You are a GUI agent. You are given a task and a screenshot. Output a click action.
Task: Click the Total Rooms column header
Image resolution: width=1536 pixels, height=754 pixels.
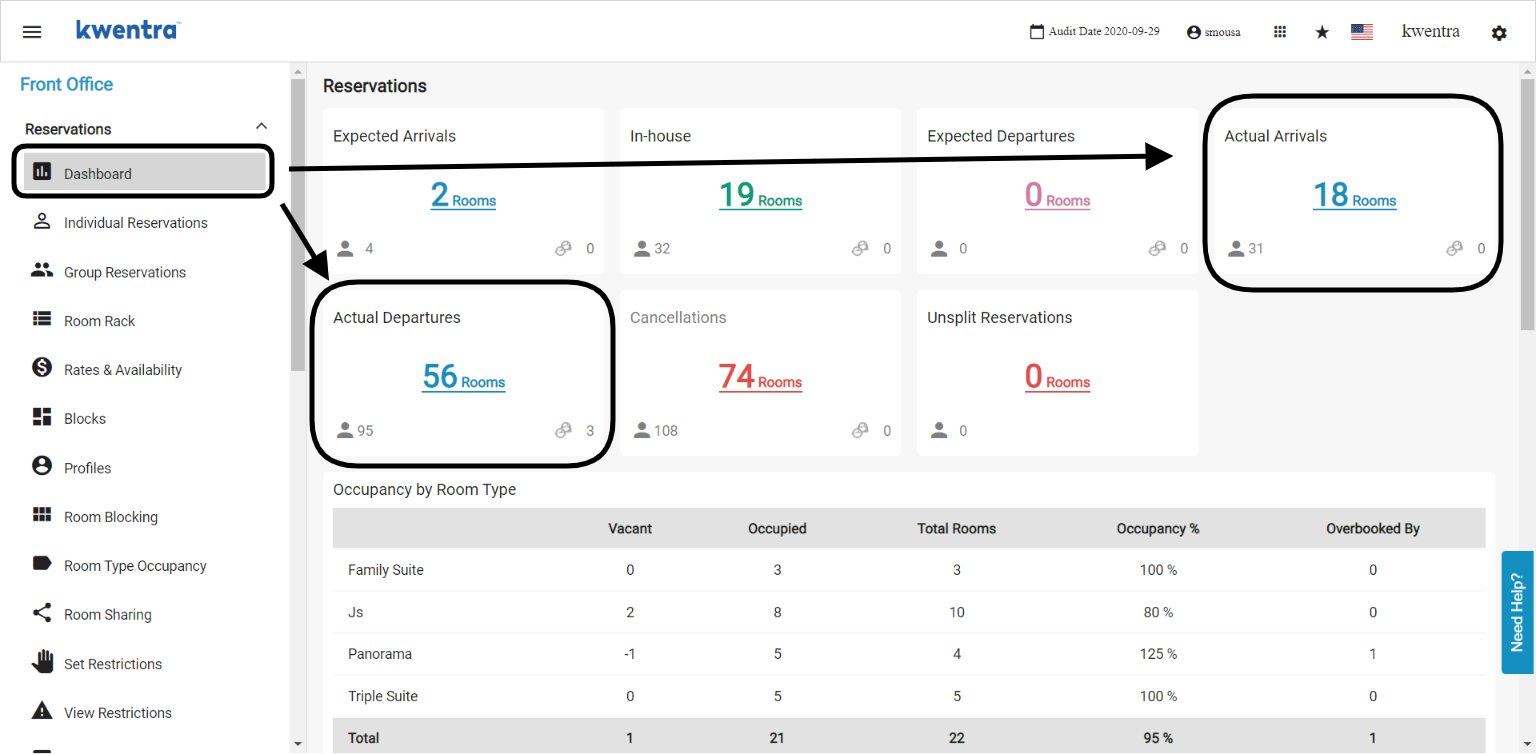[x=957, y=528]
